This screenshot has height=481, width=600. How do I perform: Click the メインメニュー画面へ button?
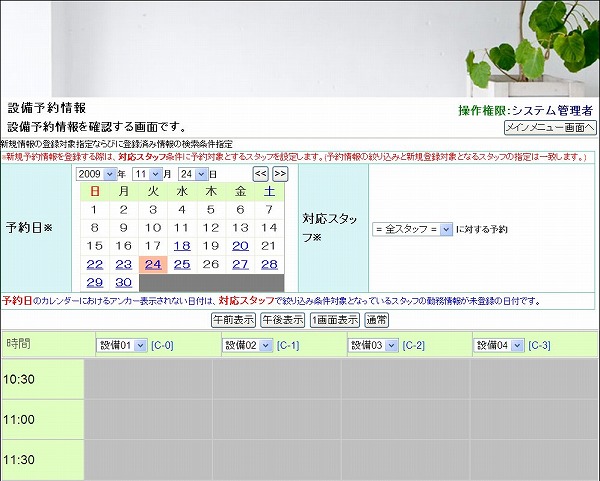tap(549, 128)
